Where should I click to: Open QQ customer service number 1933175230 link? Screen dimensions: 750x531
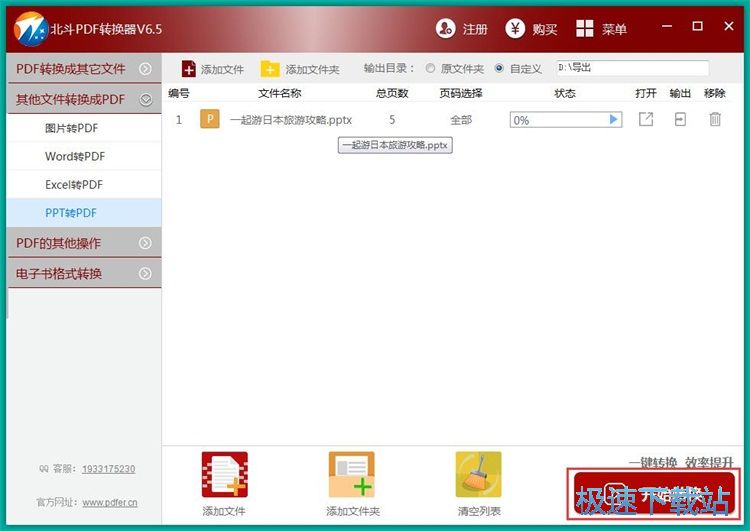[109, 469]
